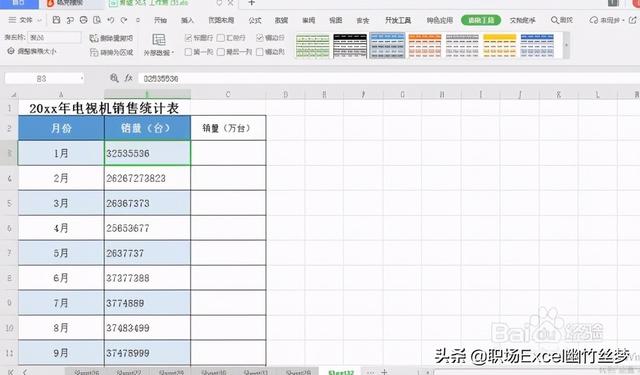Click the table name input field
The width and height of the screenshot is (640, 375).
coord(54,38)
